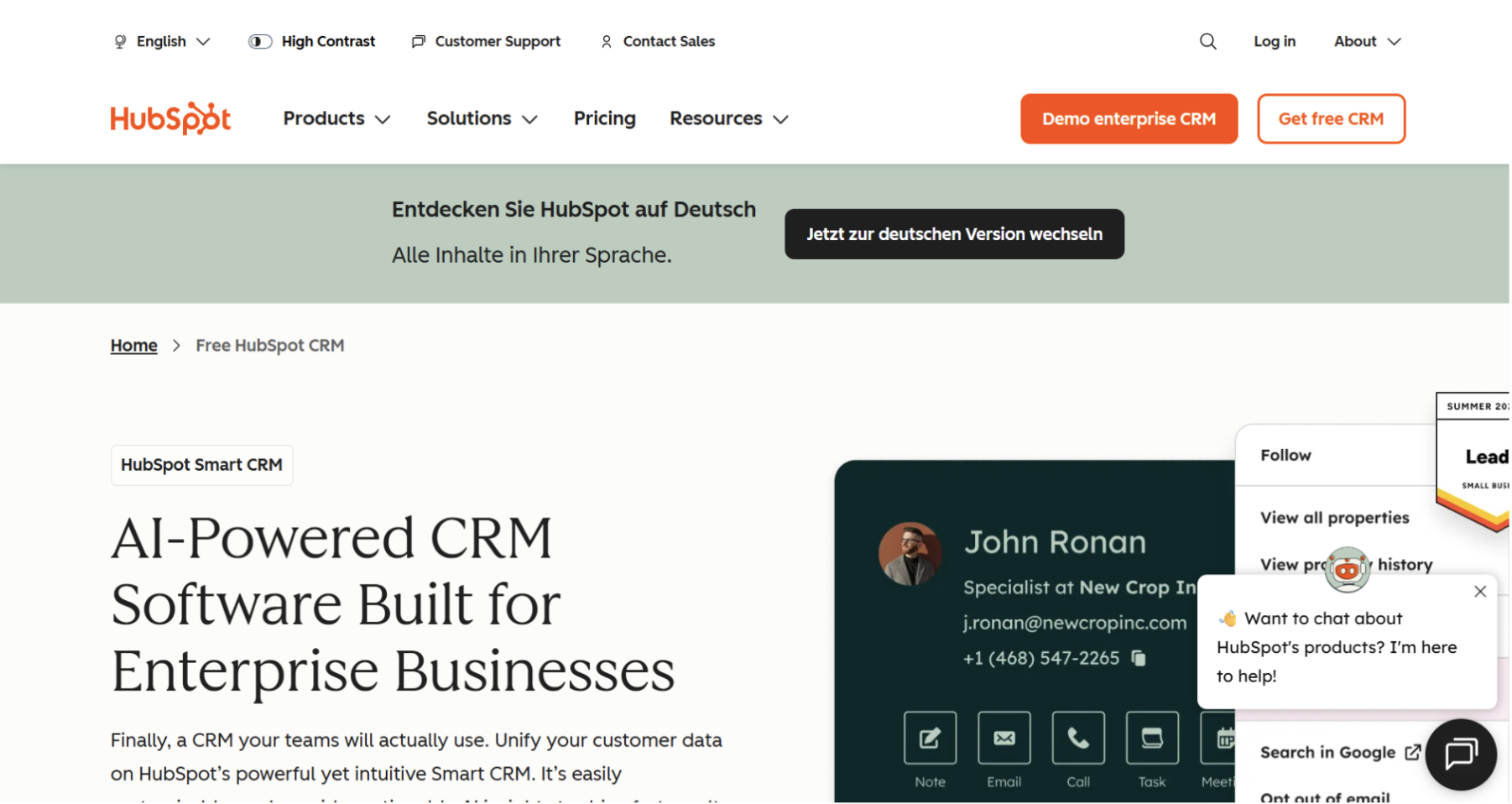Viewport: 1512px width, 804px height.
Task: Open the chat widget bubble icon
Action: tap(1461, 754)
